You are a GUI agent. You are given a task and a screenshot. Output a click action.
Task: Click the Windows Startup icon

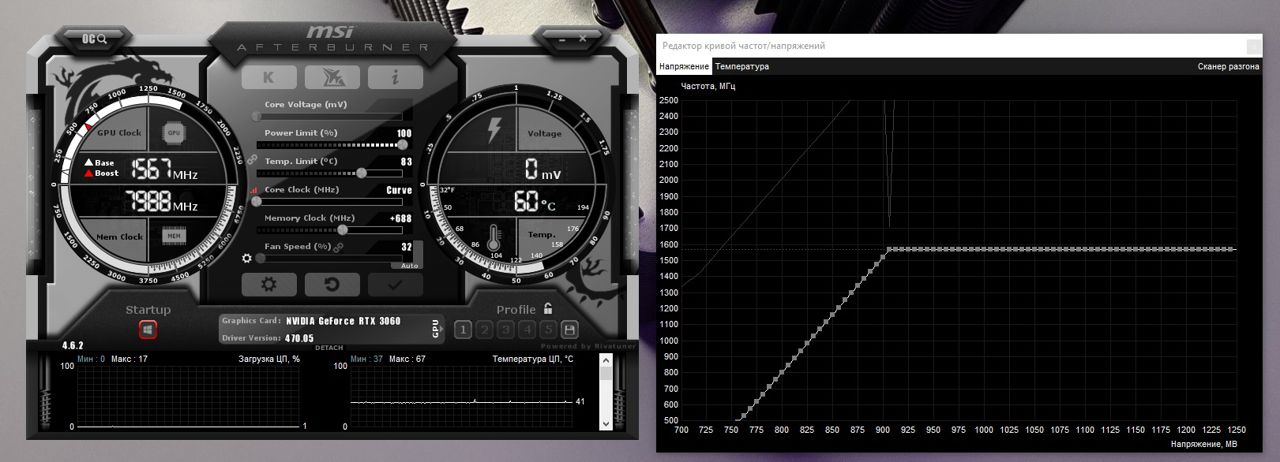(x=147, y=328)
